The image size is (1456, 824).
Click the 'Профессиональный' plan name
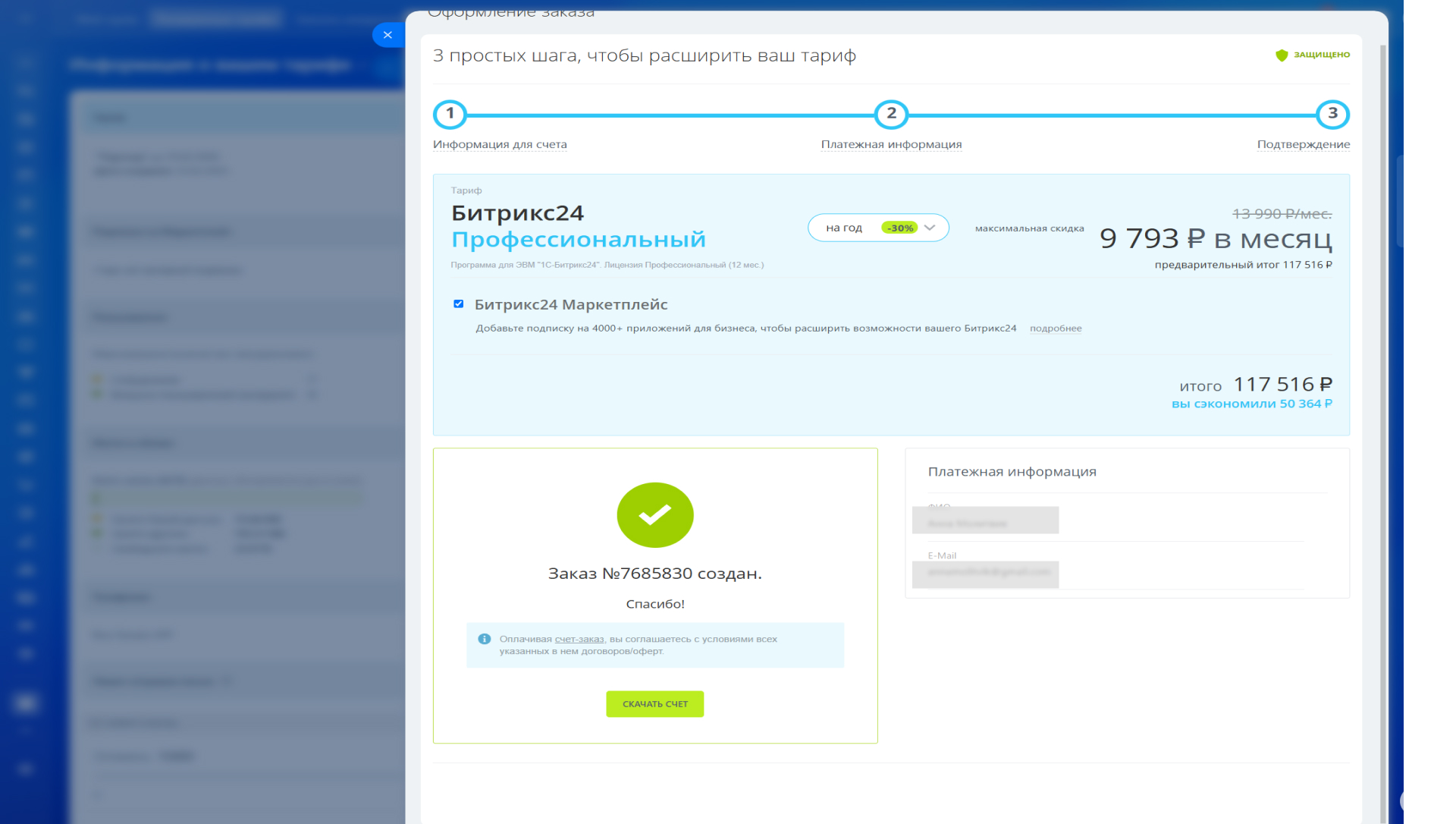(579, 240)
